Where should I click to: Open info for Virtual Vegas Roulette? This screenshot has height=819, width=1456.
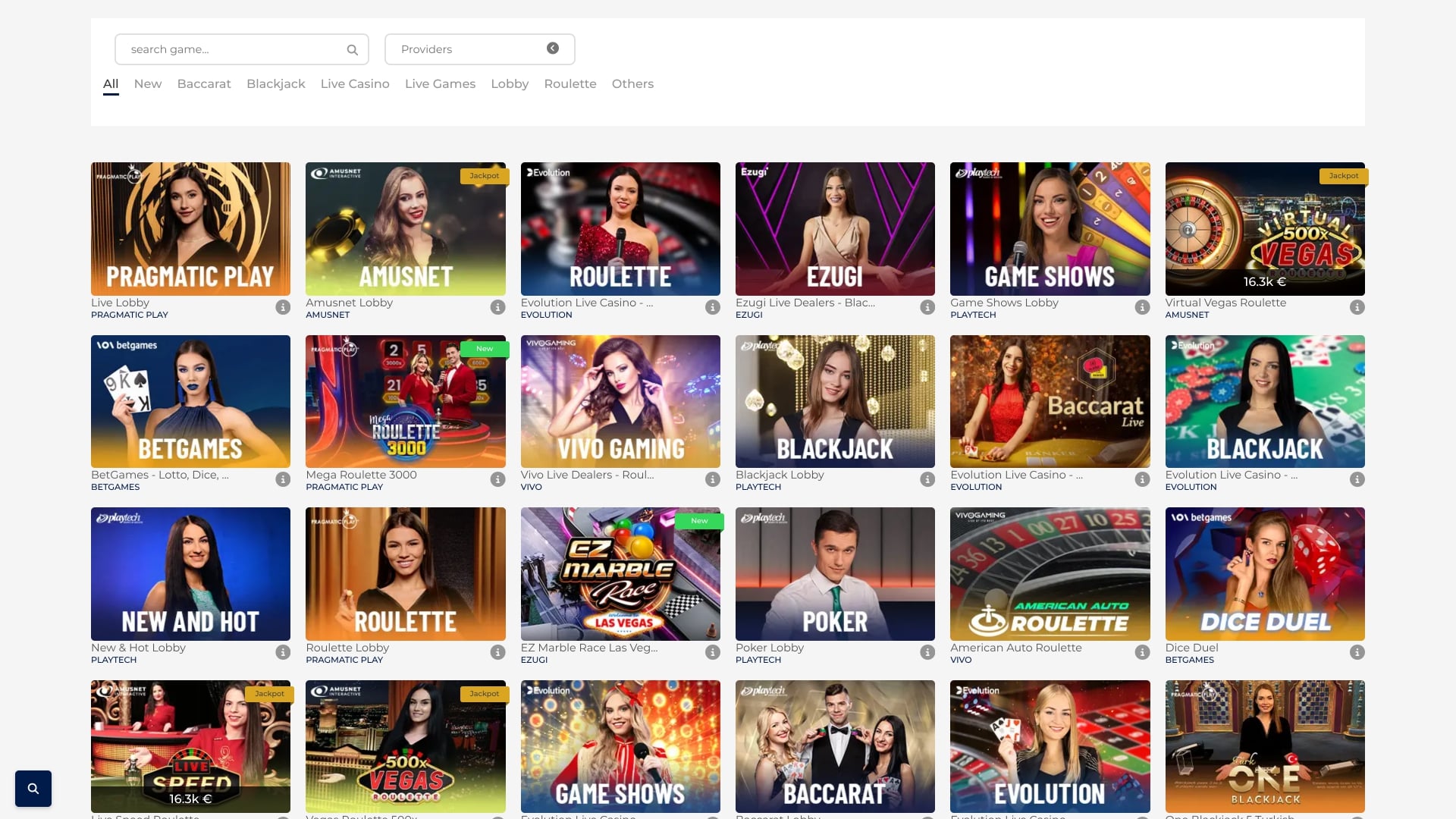(x=1357, y=308)
